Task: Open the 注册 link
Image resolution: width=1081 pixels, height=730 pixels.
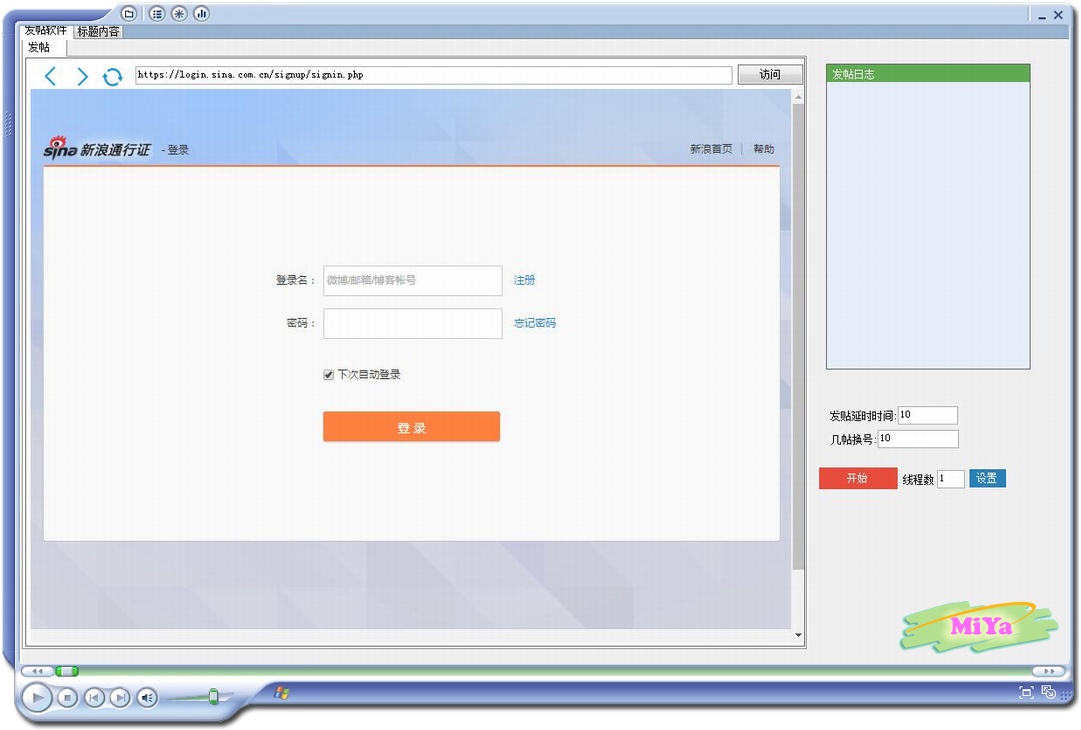Action: tap(524, 280)
